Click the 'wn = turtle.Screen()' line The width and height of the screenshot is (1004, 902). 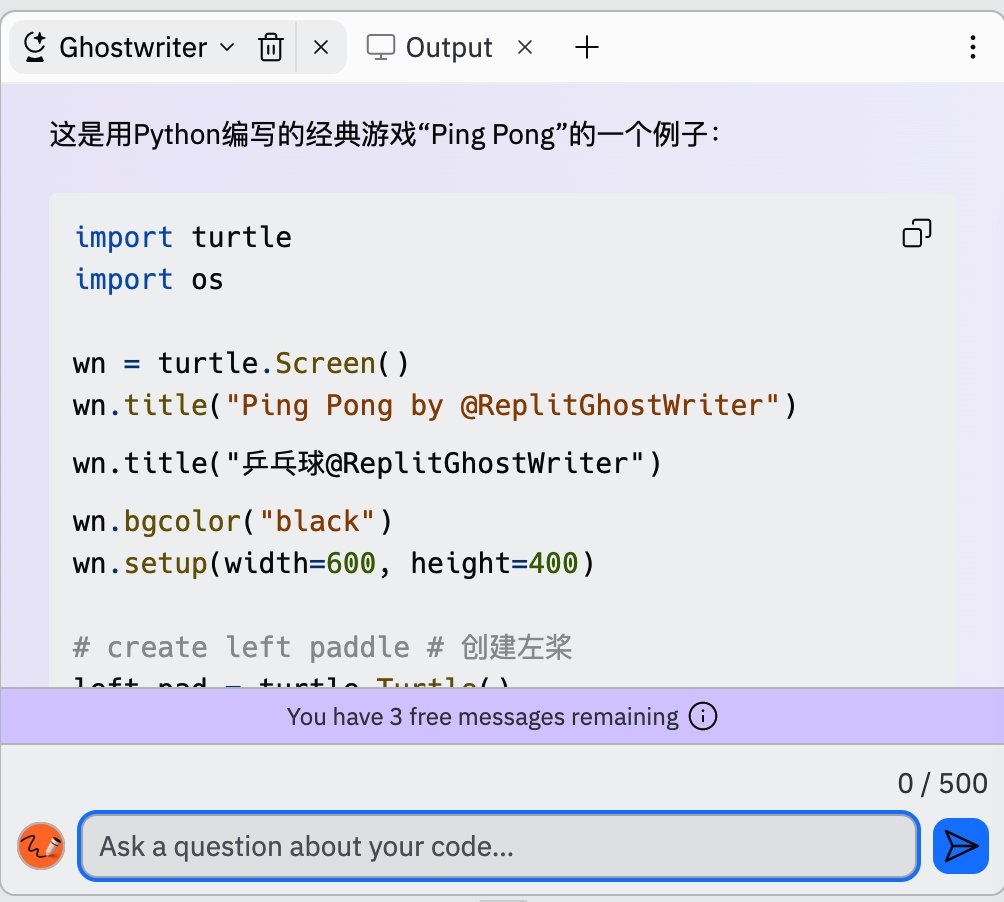(241, 364)
